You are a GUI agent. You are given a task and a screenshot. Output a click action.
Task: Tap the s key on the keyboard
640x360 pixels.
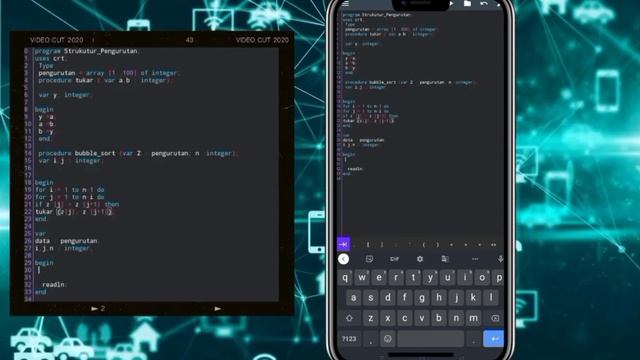coord(370,298)
